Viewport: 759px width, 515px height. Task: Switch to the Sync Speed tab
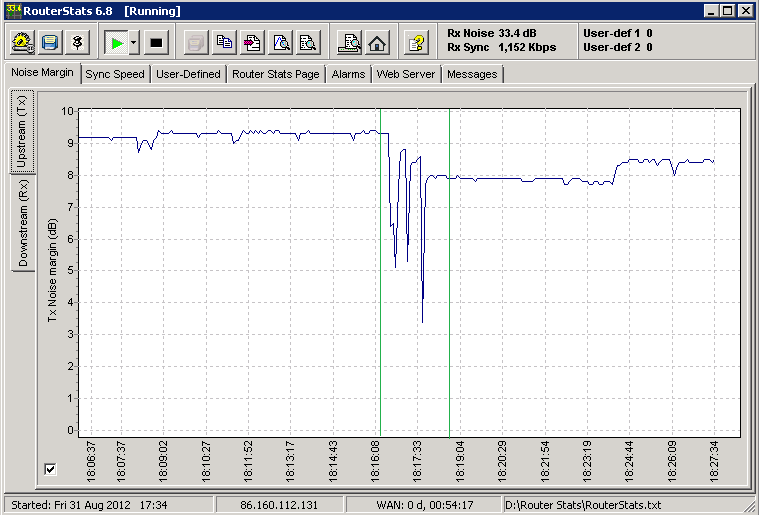(x=114, y=74)
